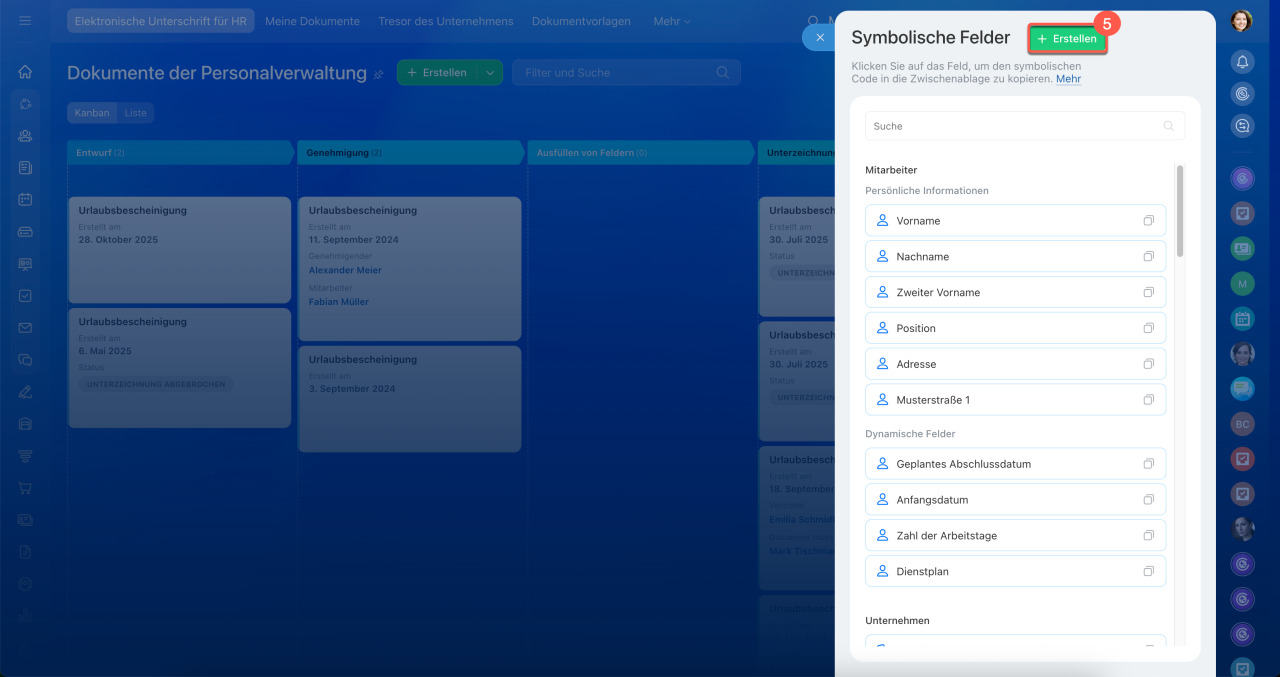Viewport: 1280px width, 677px height.
Task: Open Fabian Müller profile link
Action: click(339, 302)
